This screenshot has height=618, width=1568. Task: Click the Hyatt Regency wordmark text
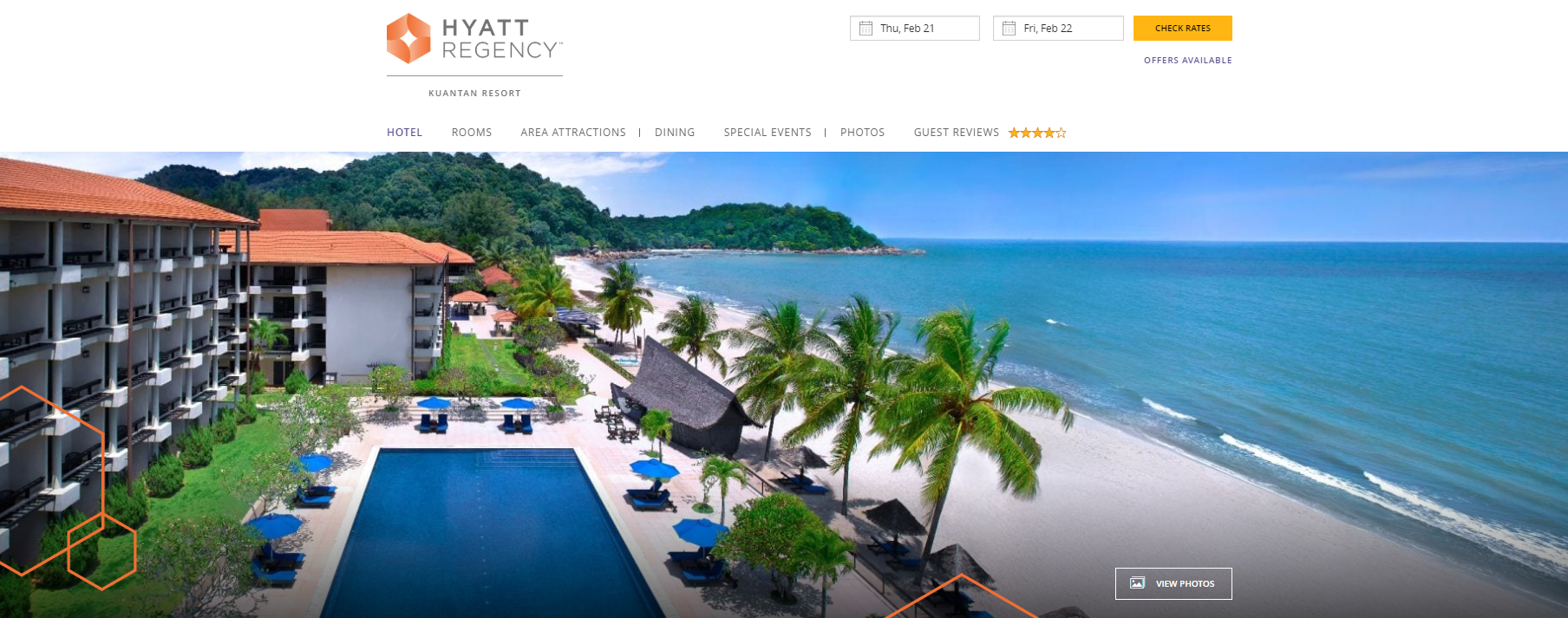tap(502, 39)
